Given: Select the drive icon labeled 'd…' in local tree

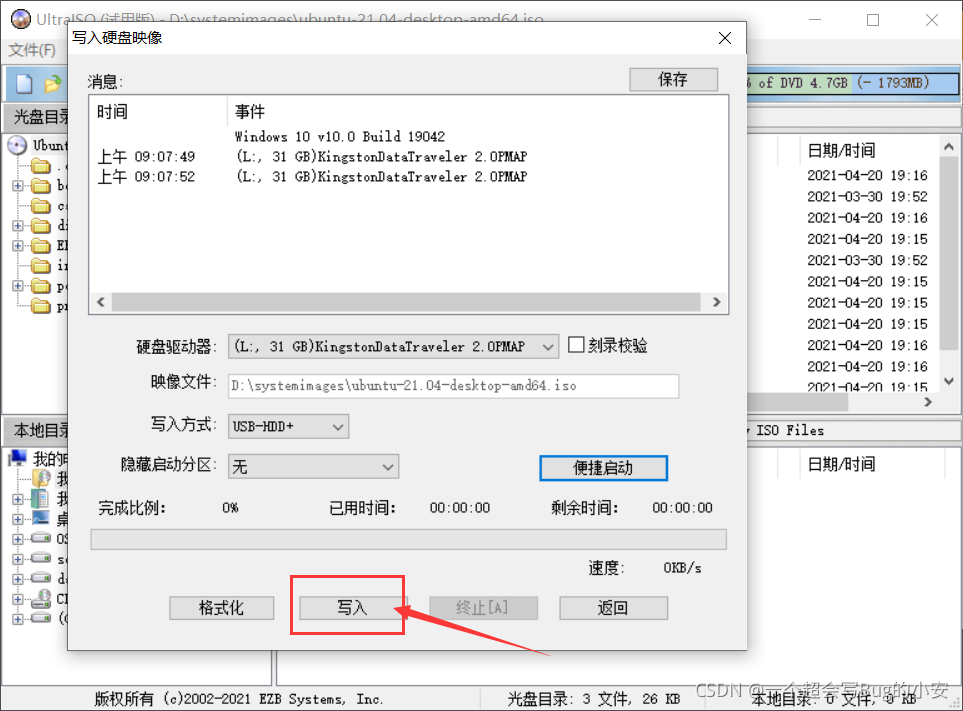Looking at the screenshot, I should pyautogui.click(x=41, y=578).
